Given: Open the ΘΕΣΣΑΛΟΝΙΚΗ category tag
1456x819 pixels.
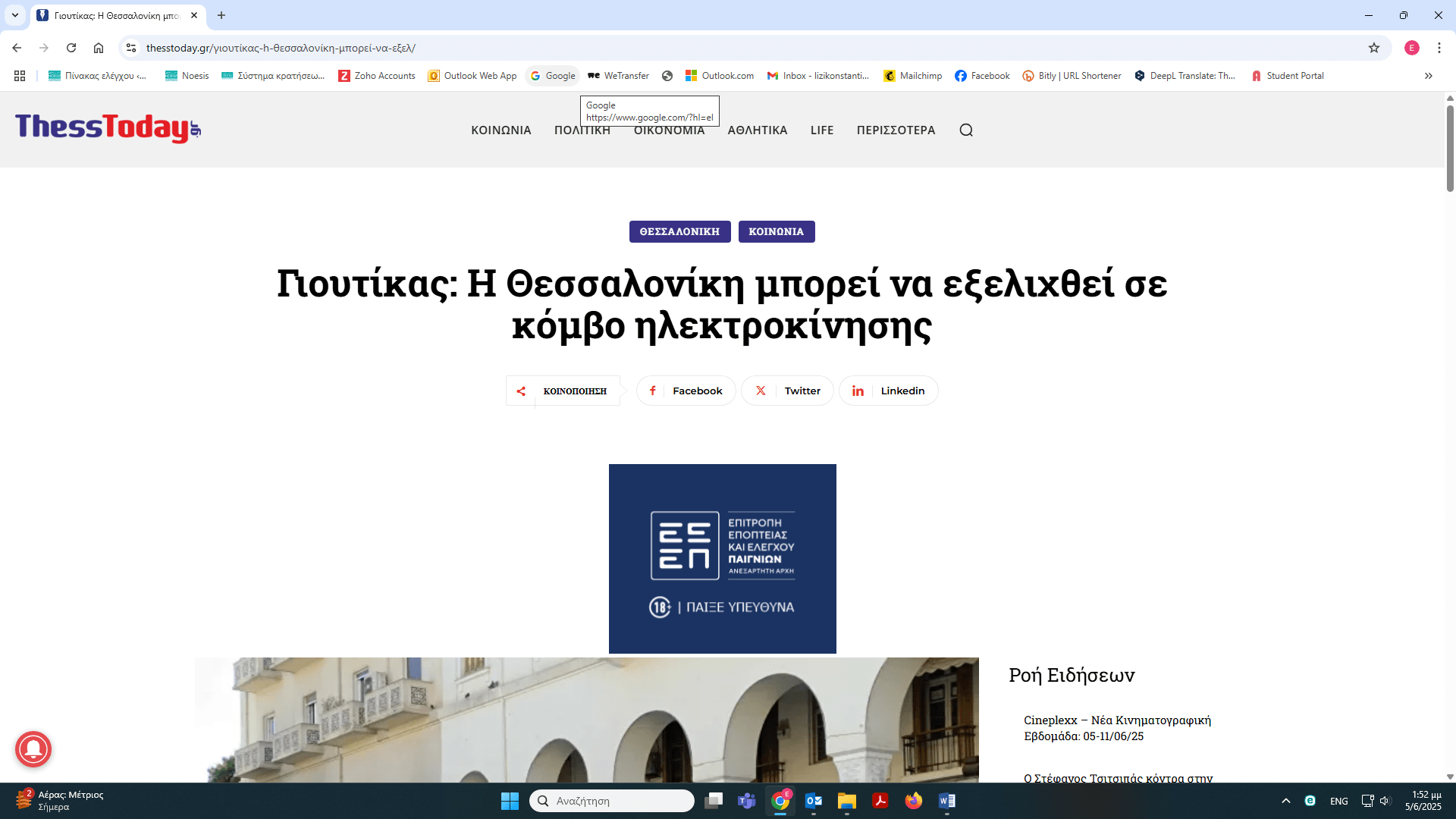Looking at the screenshot, I should coord(679,231).
